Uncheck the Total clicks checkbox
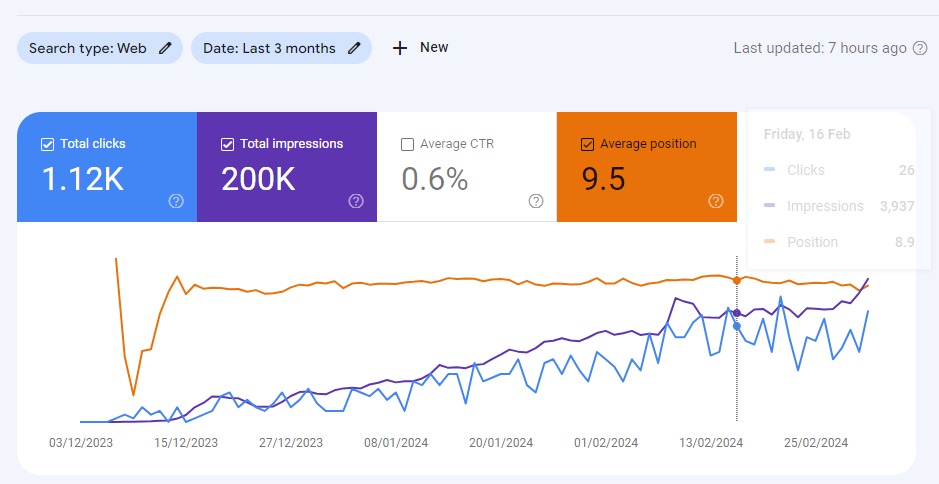The height and width of the screenshot is (484, 939). click(x=47, y=144)
